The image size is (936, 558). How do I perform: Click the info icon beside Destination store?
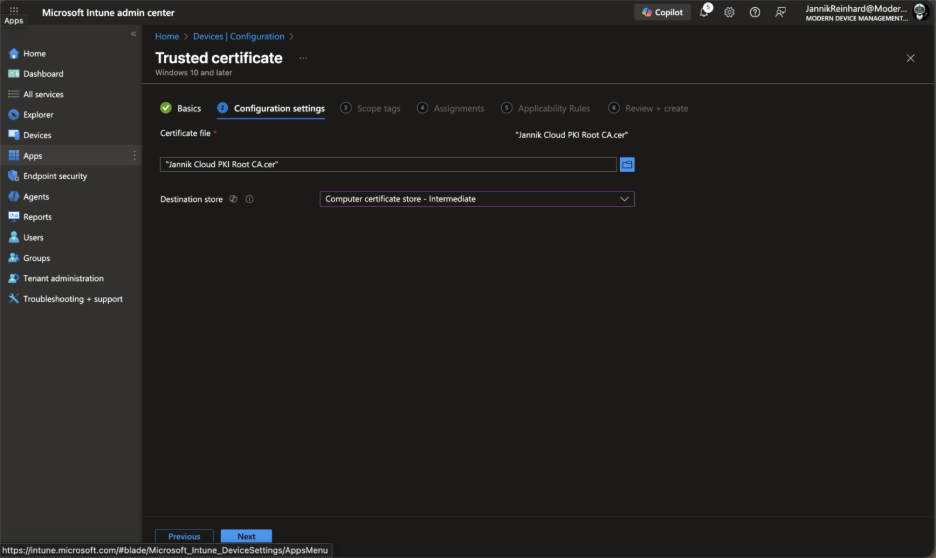(x=249, y=199)
